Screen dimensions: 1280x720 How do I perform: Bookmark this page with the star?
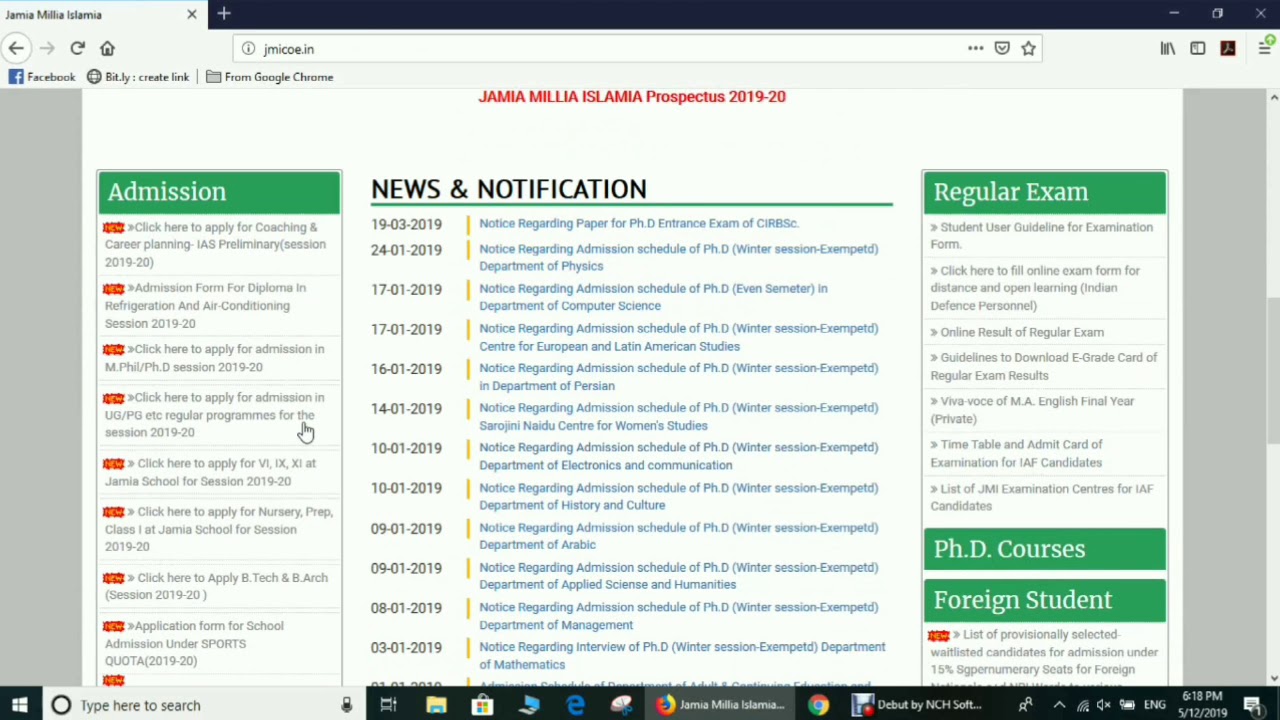[1028, 48]
